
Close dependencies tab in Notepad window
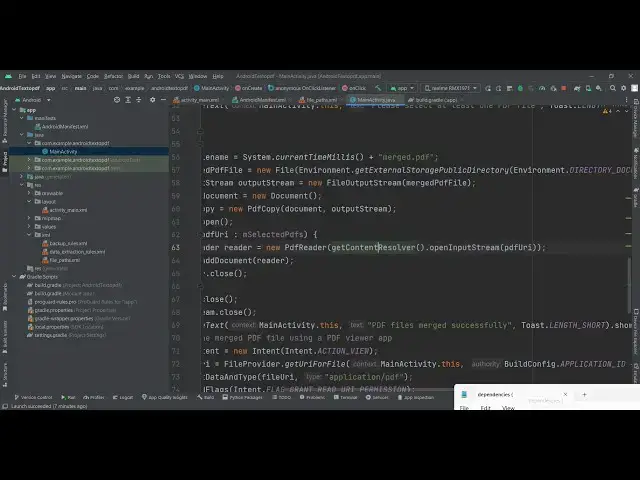click(565, 394)
